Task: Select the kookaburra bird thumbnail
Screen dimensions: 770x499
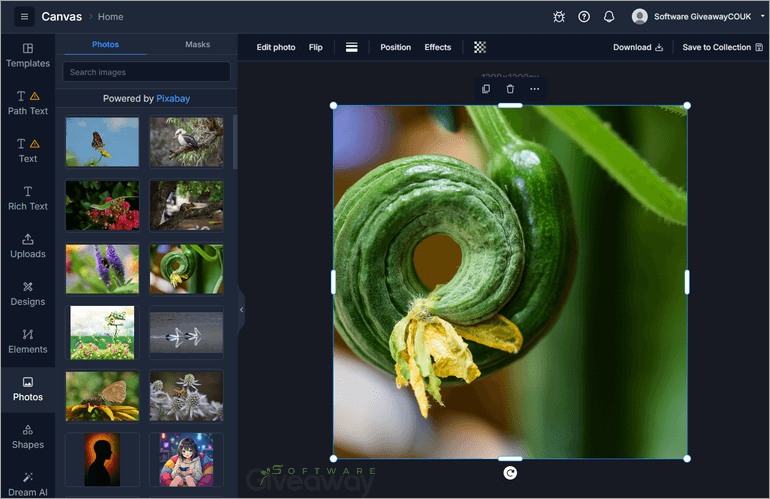Action: pyautogui.click(x=186, y=142)
